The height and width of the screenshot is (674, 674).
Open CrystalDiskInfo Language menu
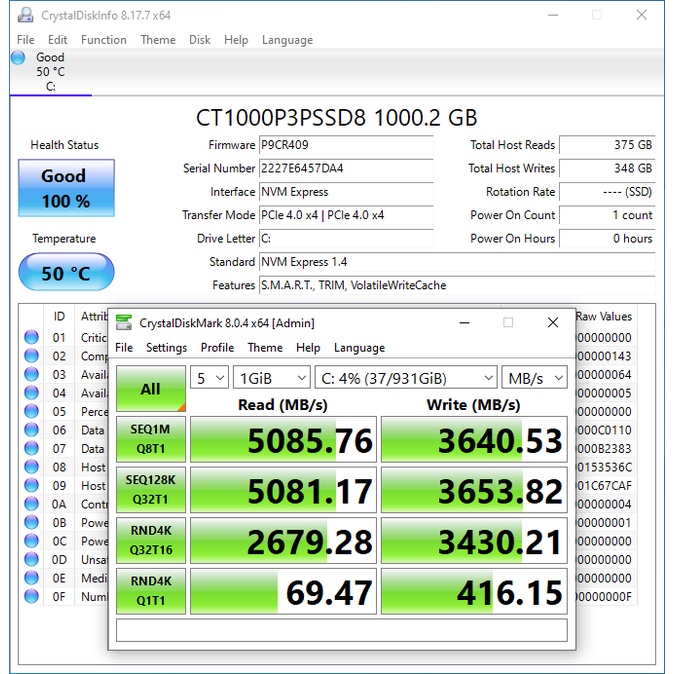pyautogui.click(x=287, y=40)
